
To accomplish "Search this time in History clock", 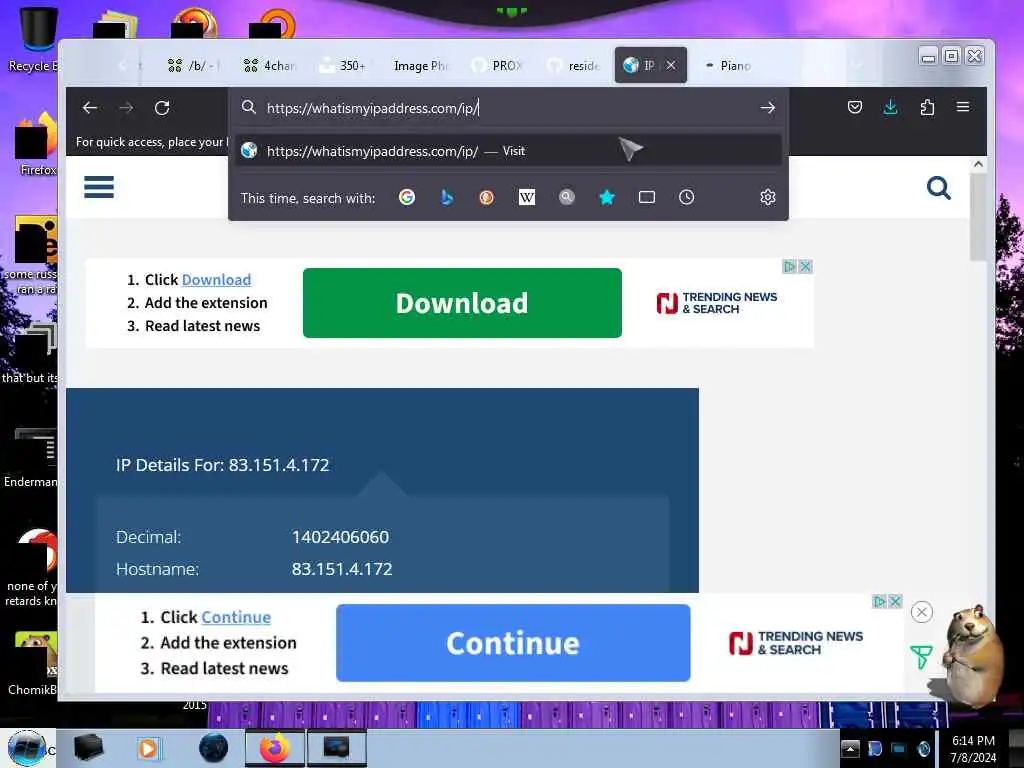I will (x=686, y=197).
